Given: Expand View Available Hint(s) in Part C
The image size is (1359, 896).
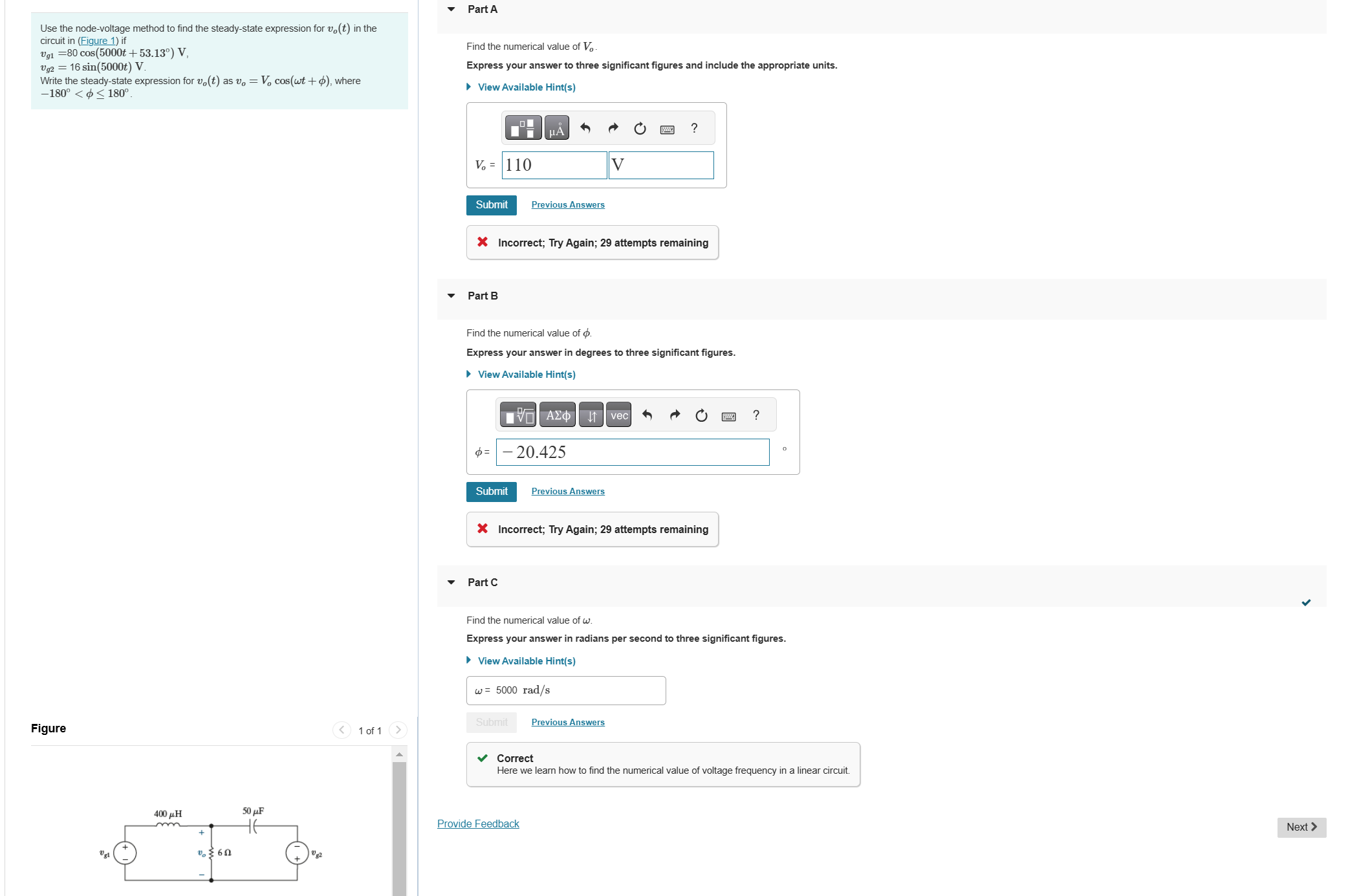Looking at the screenshot, I should coord(525,661).
